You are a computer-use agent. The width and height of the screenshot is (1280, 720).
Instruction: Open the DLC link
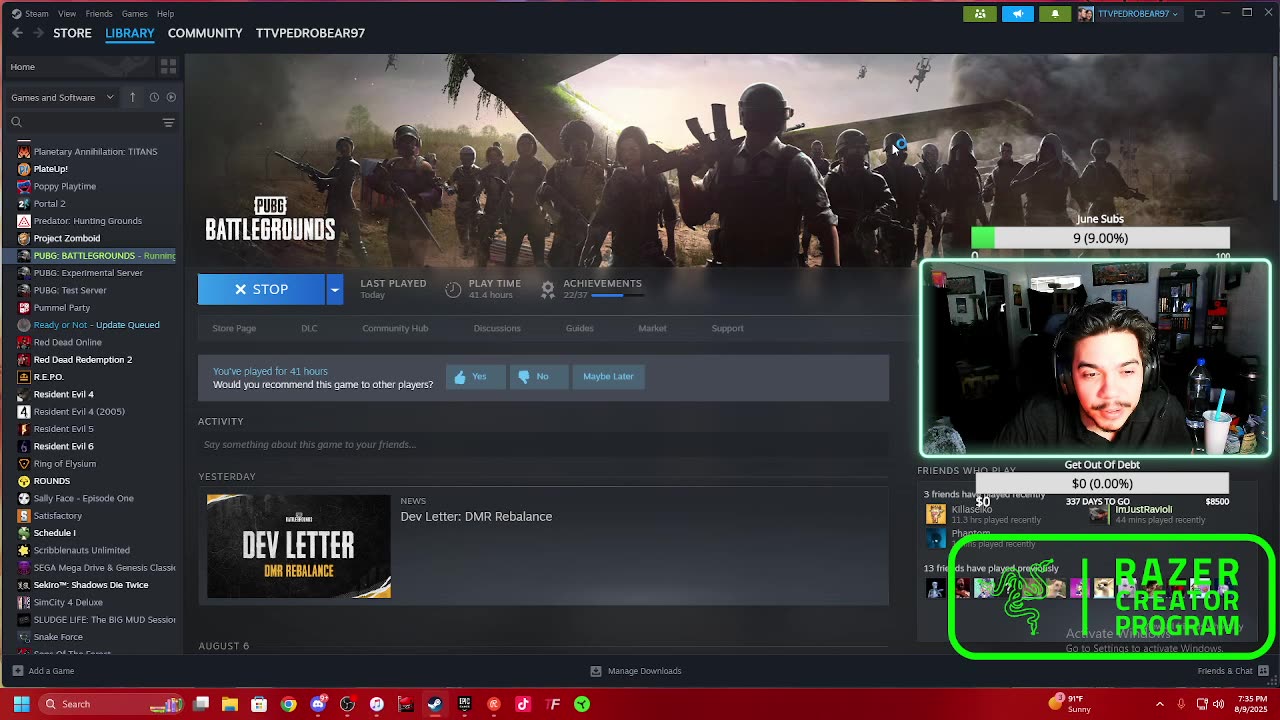[x=309, y=328]
